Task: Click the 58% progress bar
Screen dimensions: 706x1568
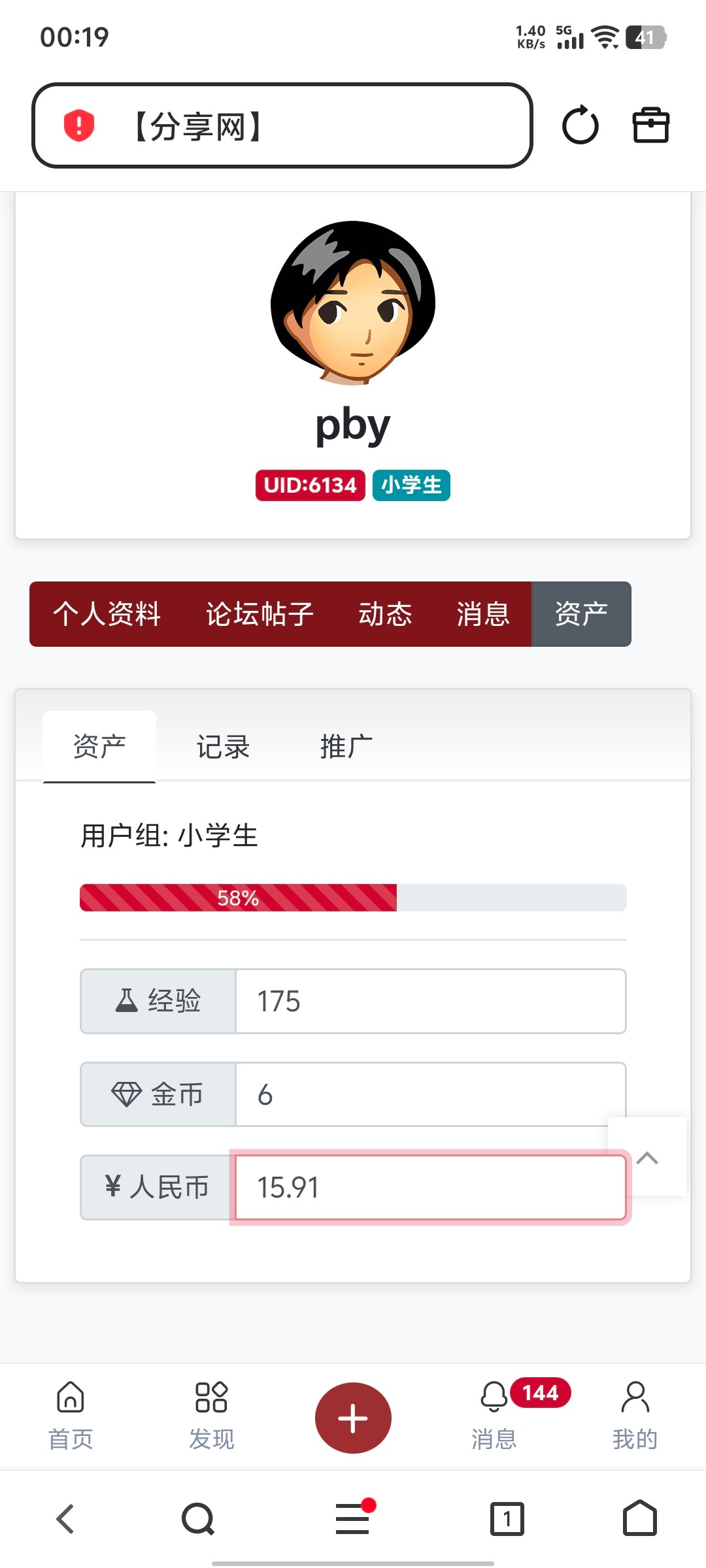Action: point(353,898)
